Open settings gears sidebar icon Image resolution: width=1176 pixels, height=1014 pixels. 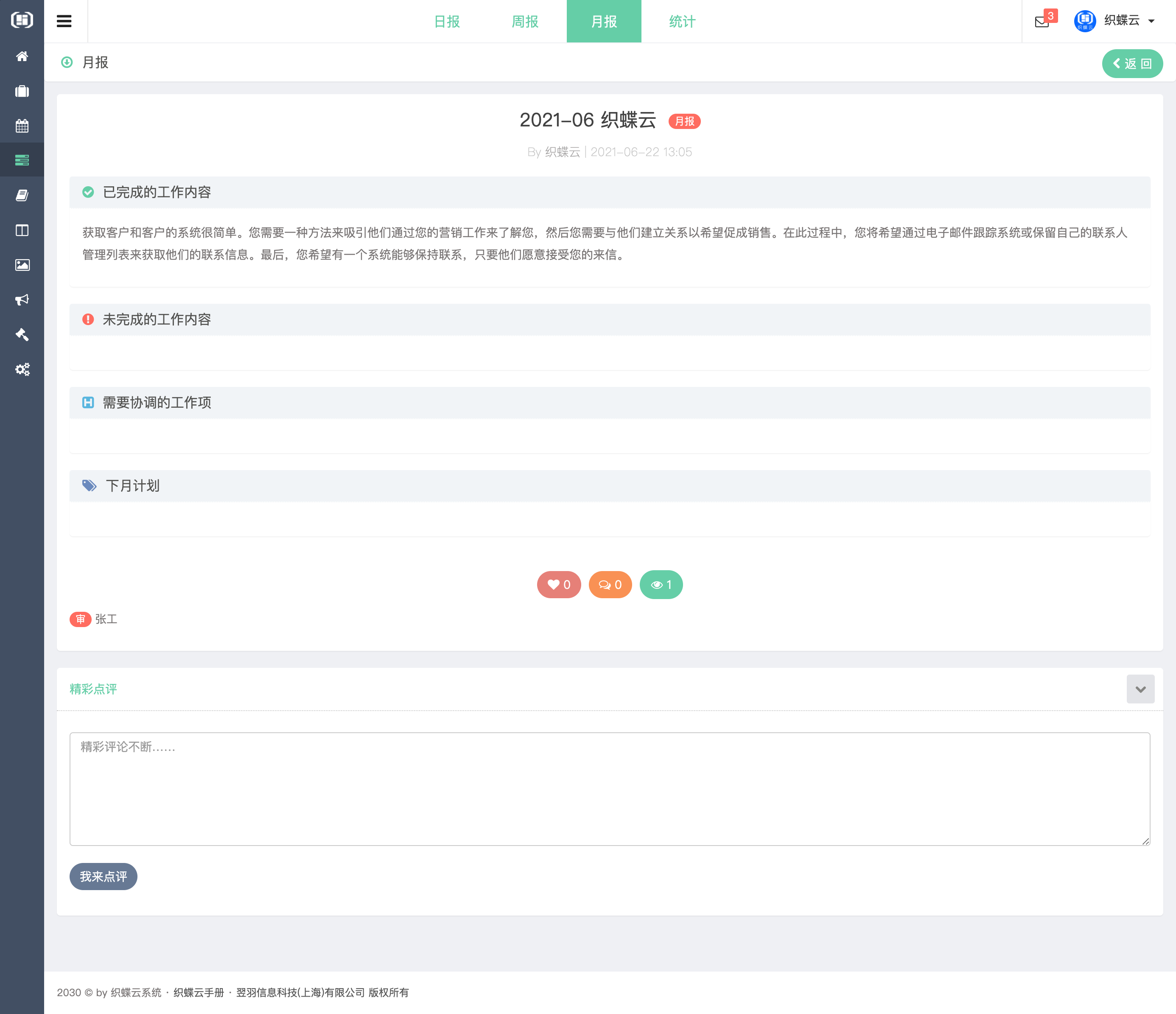tap(22, 370)
